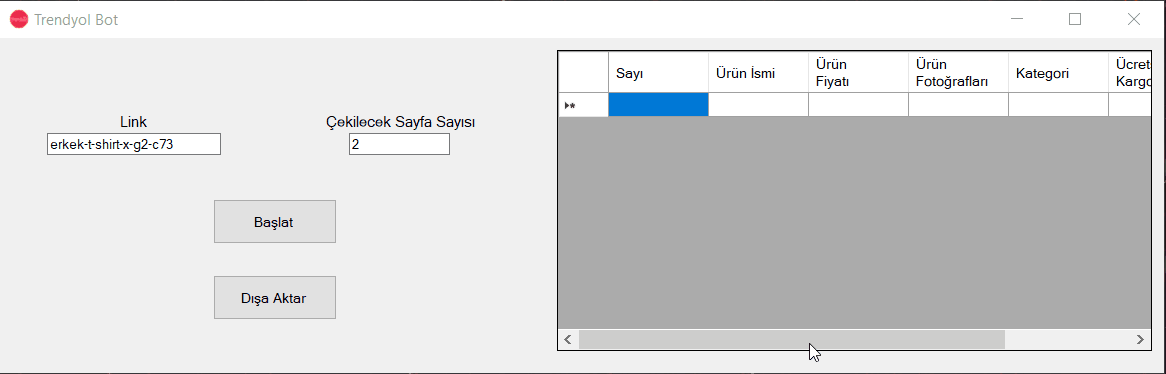Select the Ürün İsmi column header
Image resolution: width=1166 pixels, height=374 pixels.
(x=758, y=73)
